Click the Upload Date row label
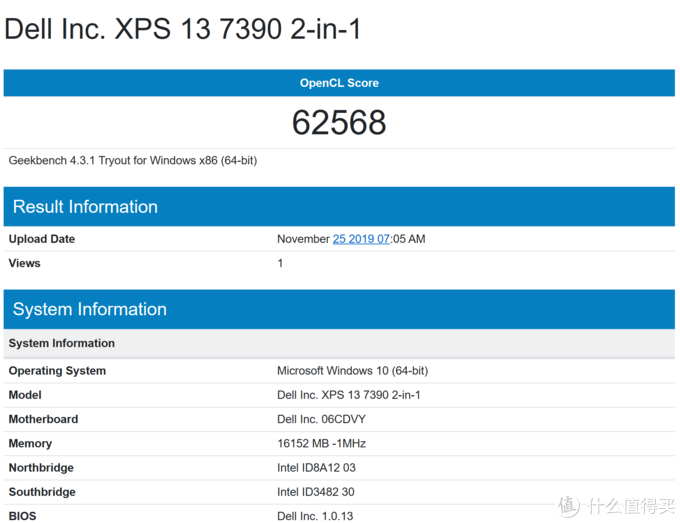 click(42, 239)
